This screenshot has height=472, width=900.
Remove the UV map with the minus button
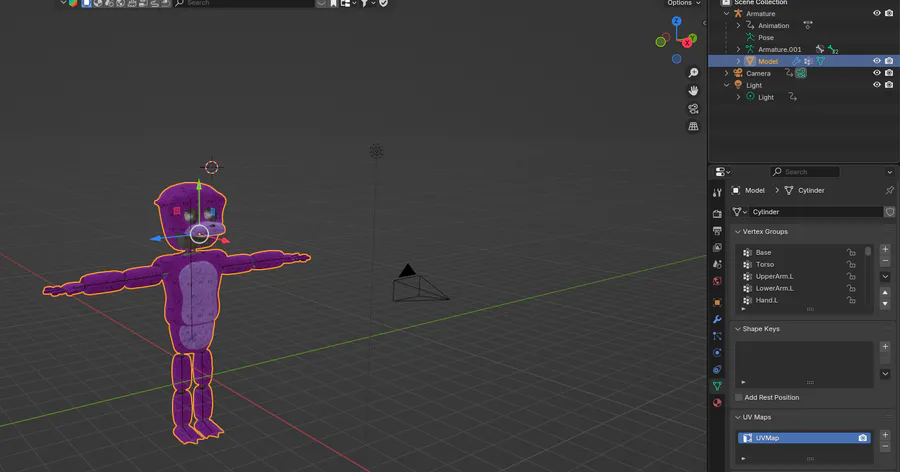885,446
